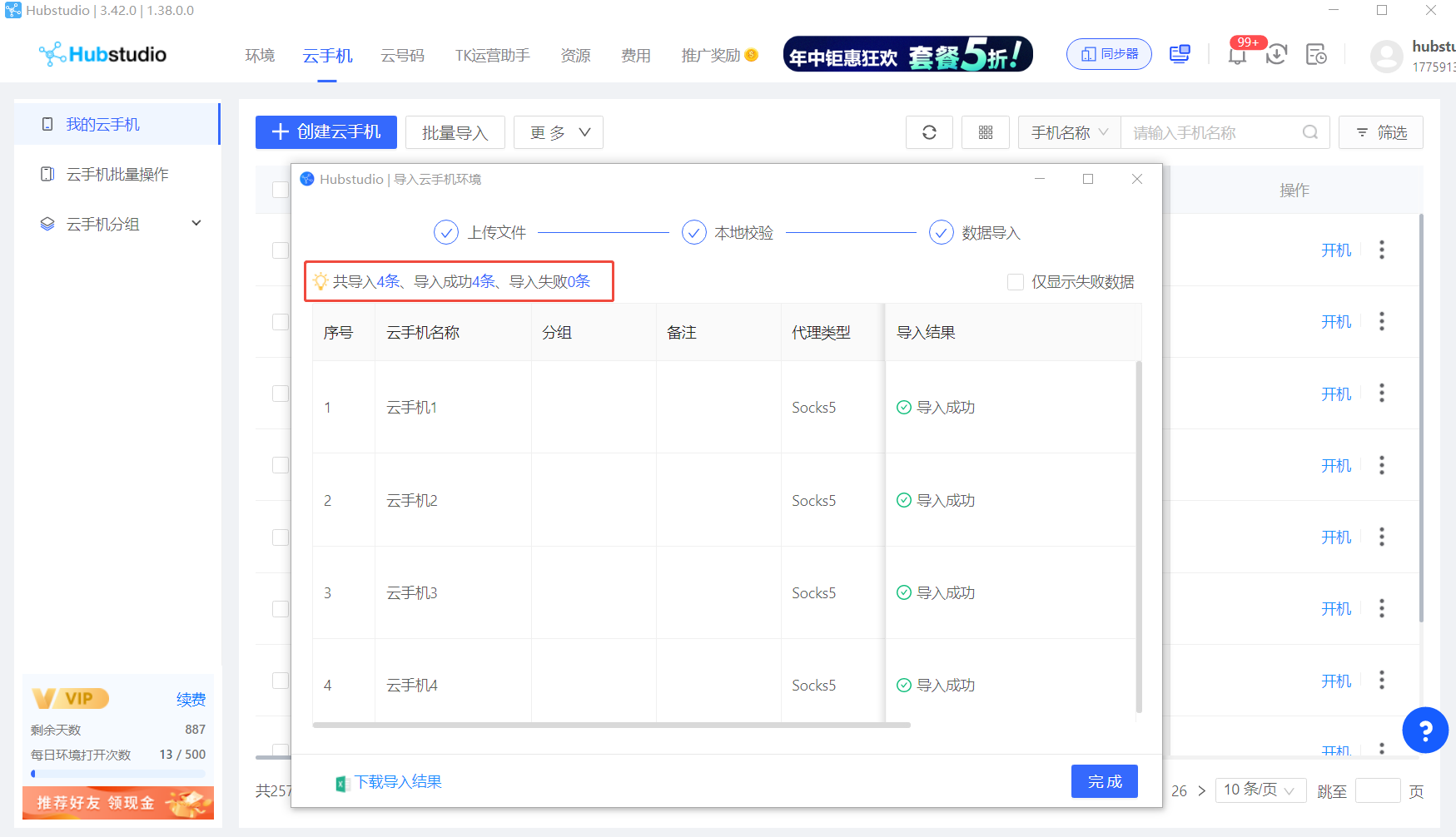Screen dimensions: 1456x837
Task: Click the 创建云手机 button
Action: coord(326,132)
